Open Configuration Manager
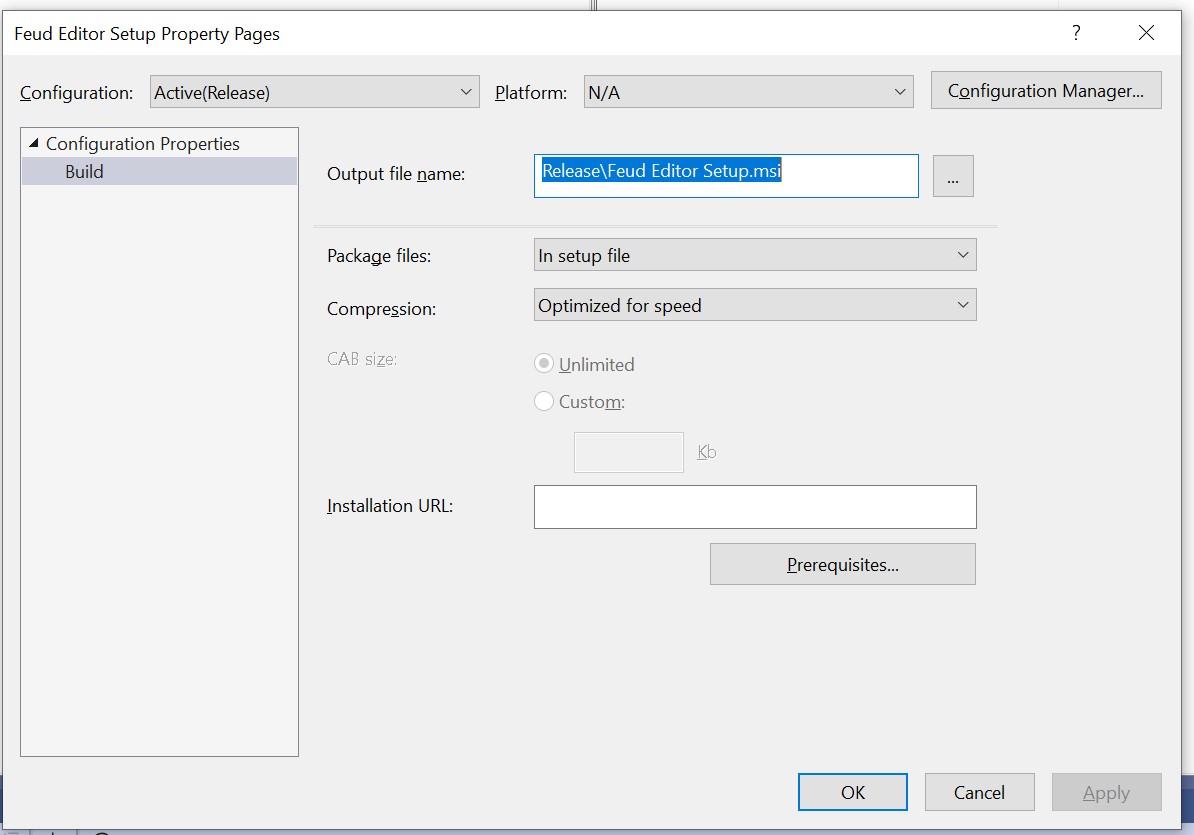This screenshot has height=835, width=1194. (1046, 91)
